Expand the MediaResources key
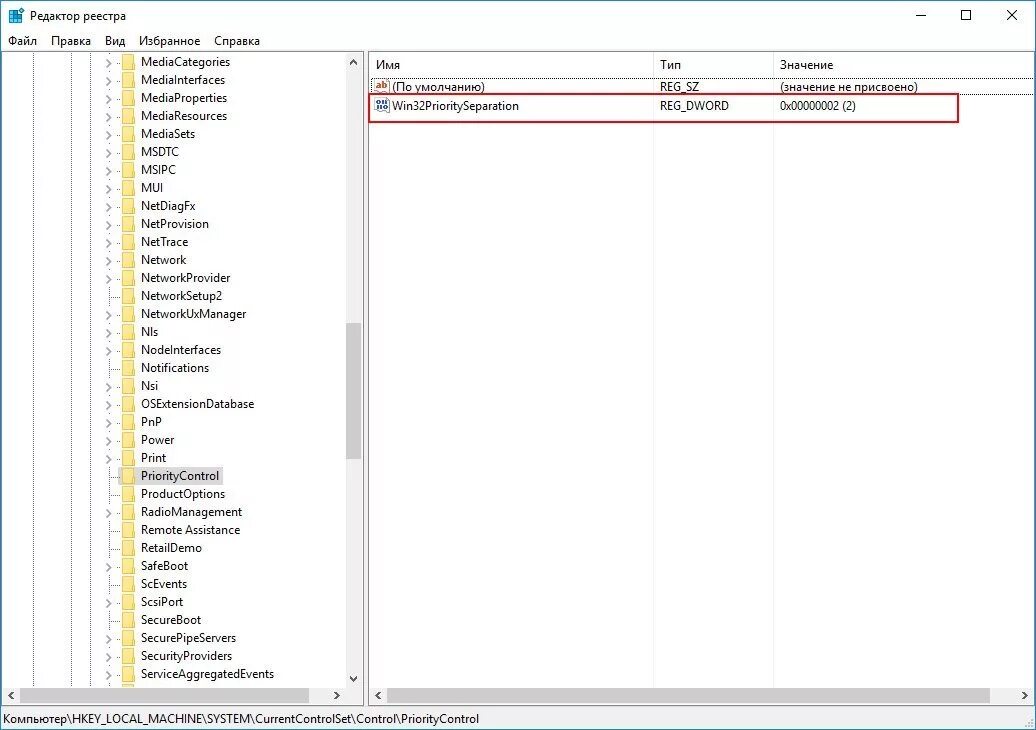The image size is (1036, 730). pyautogui.click(x=109, y=116)
